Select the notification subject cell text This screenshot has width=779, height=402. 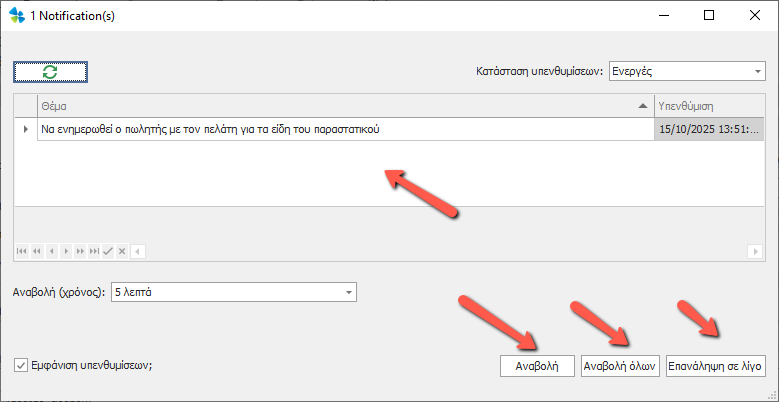(210, 130)
